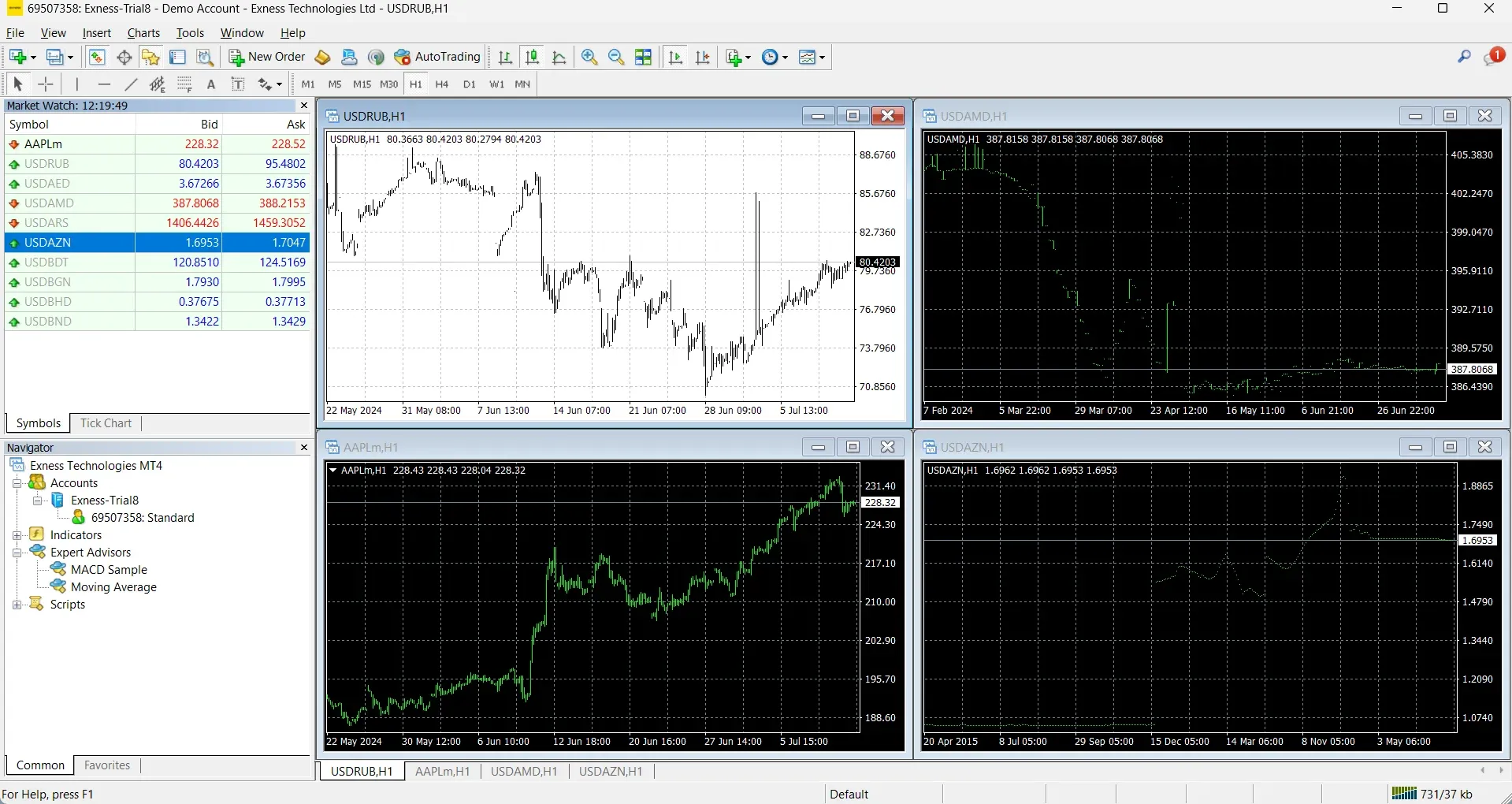1512x804 pixels.
Task: Tile chart windows
Action: tap(643, 57)
